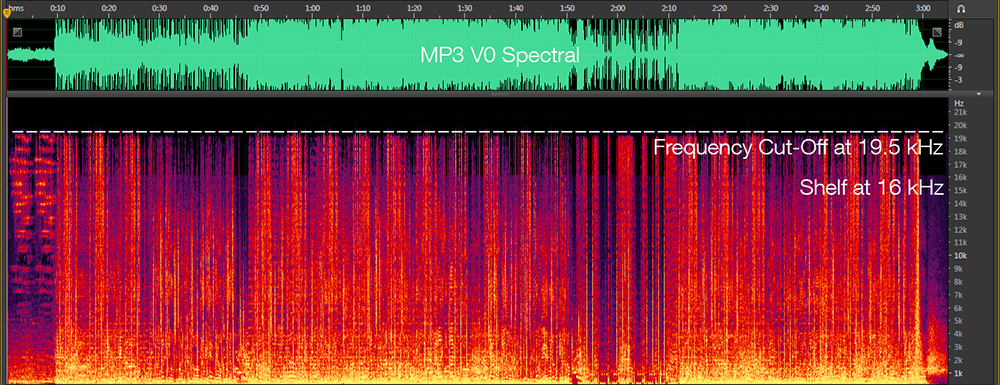
Task: Click the dB label on the amplitude scale
Action: tap(959, 25)
